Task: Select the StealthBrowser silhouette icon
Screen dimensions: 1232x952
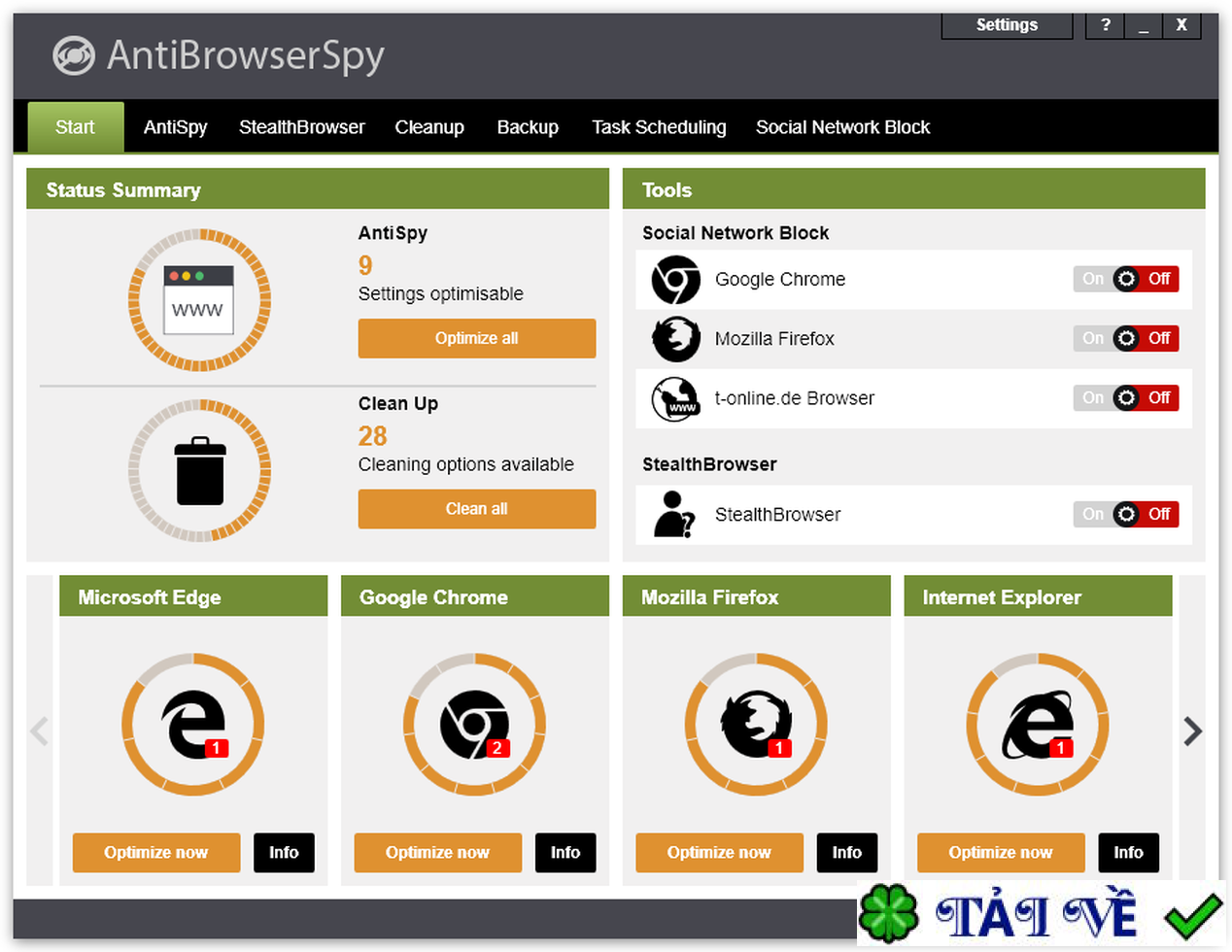Action: point(675,514)
